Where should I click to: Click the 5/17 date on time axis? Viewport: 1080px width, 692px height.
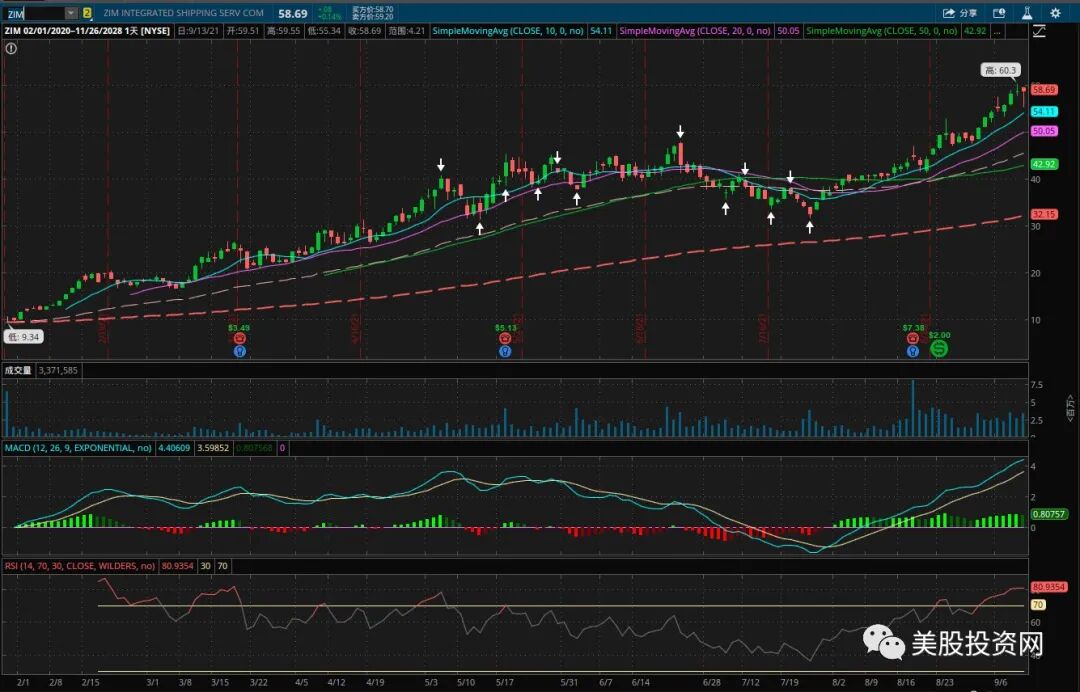505,682
